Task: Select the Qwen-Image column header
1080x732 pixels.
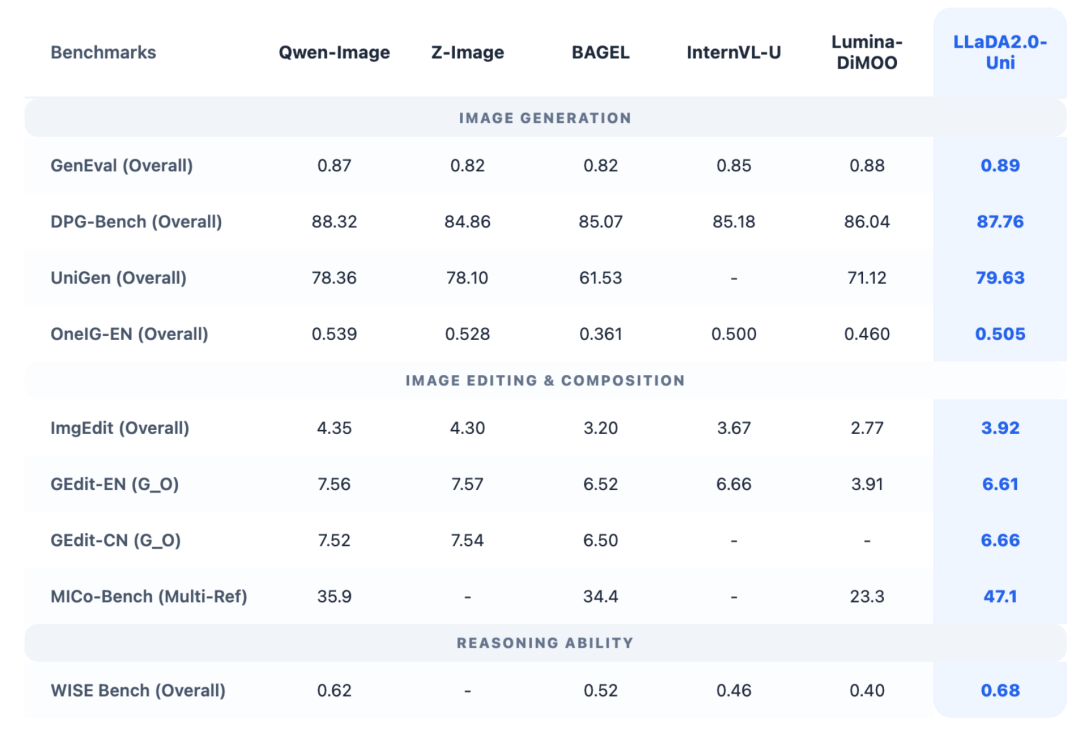Action: (334, 52)
